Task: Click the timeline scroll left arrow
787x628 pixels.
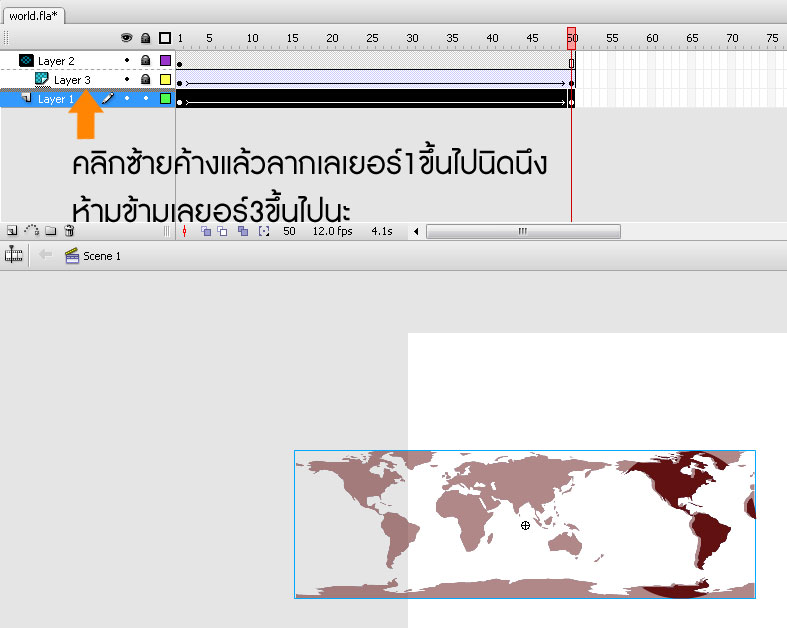Action: [416, 231]
